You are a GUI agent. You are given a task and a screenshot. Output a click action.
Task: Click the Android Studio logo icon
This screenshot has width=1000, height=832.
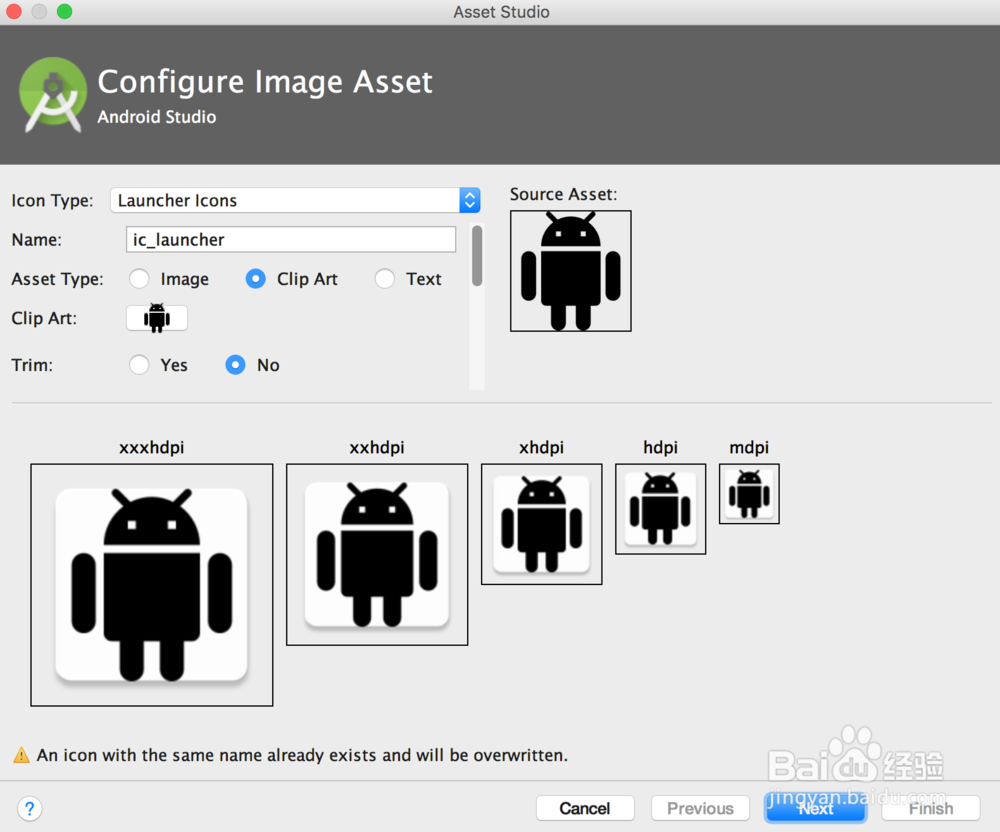pyautogui.click(x=53, y=95)
